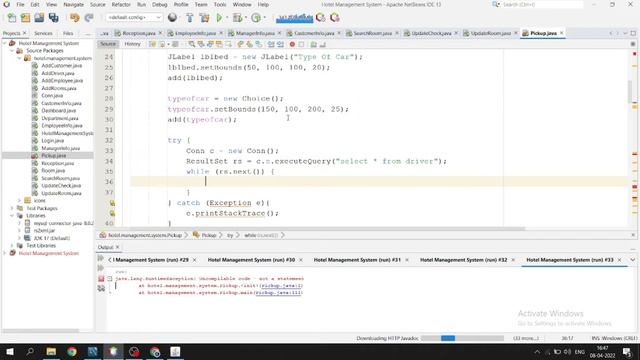
Task: Open Windows taskbar search
Action: pos(30,352)
